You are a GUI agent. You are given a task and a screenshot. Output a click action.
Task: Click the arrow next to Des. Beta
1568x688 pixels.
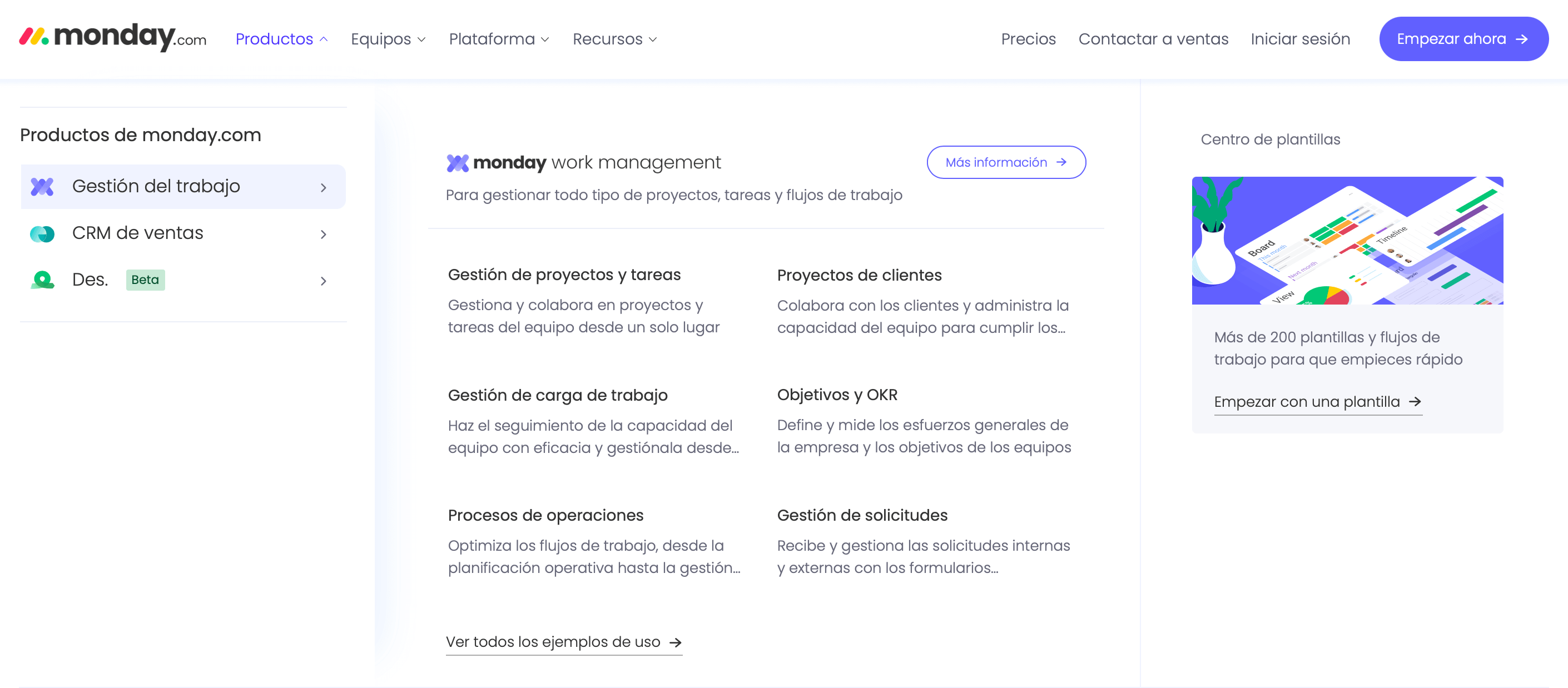[323, 281]
